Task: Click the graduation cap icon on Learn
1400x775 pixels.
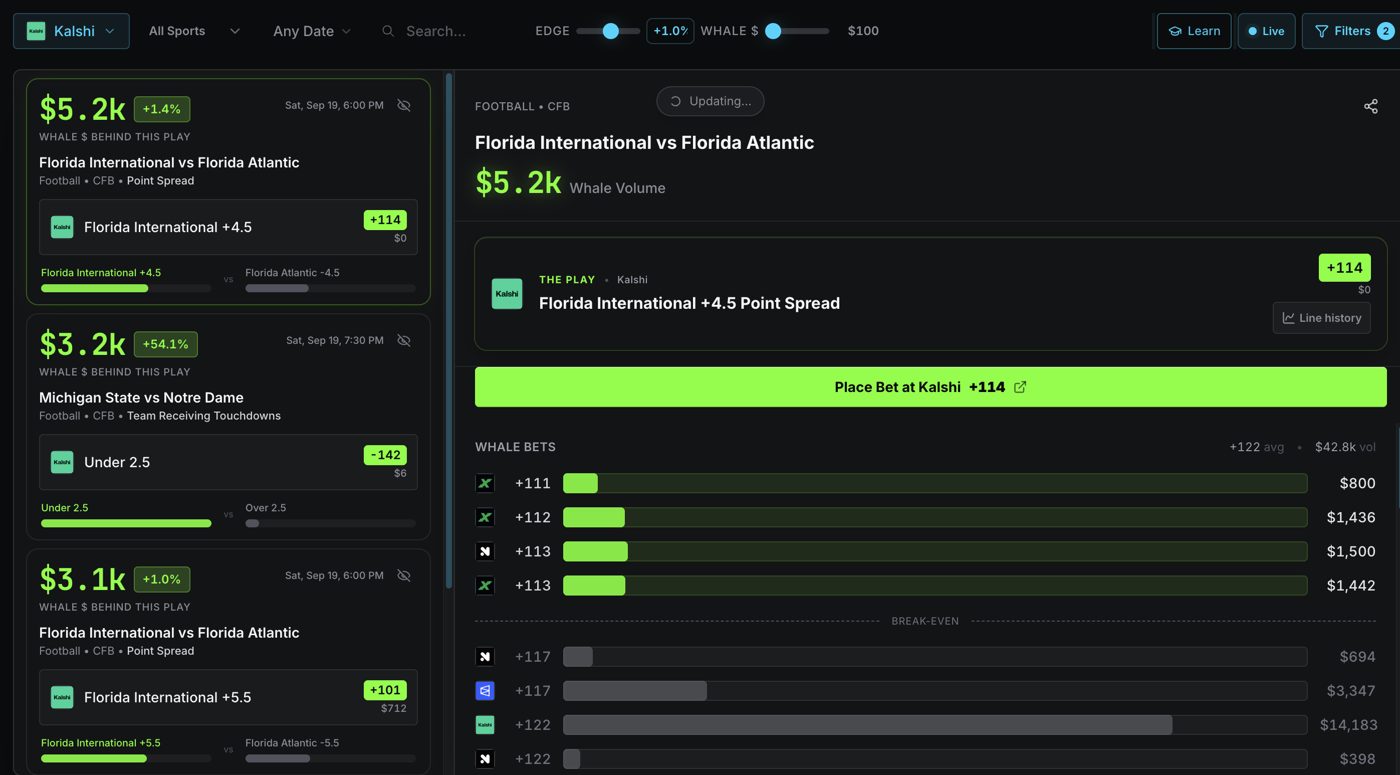Action: pos(1175,31)
